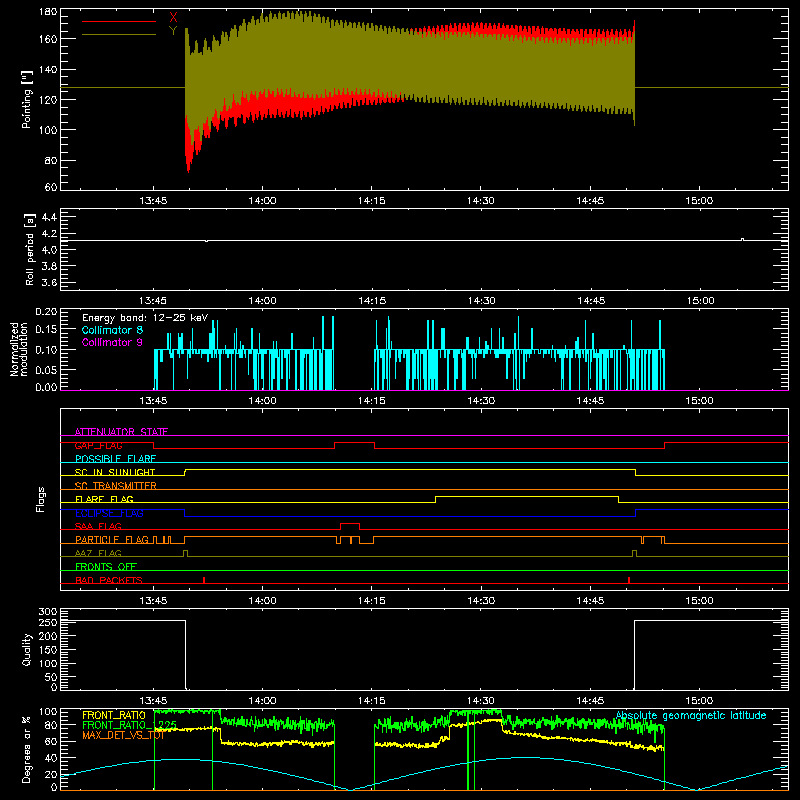Select the POSSIBLE_FLARE flag label
Image resolution: width=800 pixels, height=800 pixels.
pyautogui.click(x=115, y=459)
